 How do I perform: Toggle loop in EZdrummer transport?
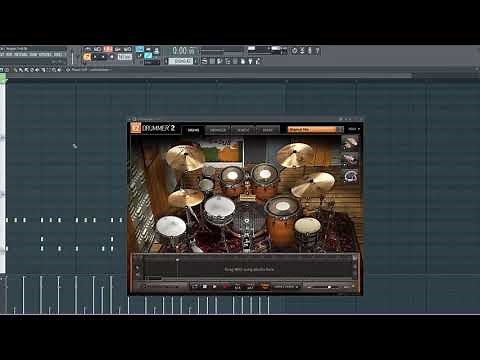click(x=195, y=286)
